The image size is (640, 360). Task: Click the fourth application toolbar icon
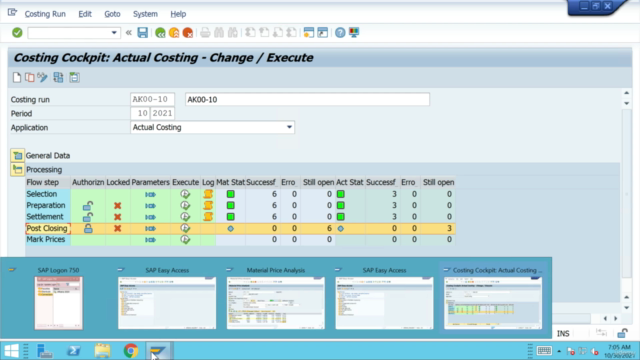[x=58, y=77]
